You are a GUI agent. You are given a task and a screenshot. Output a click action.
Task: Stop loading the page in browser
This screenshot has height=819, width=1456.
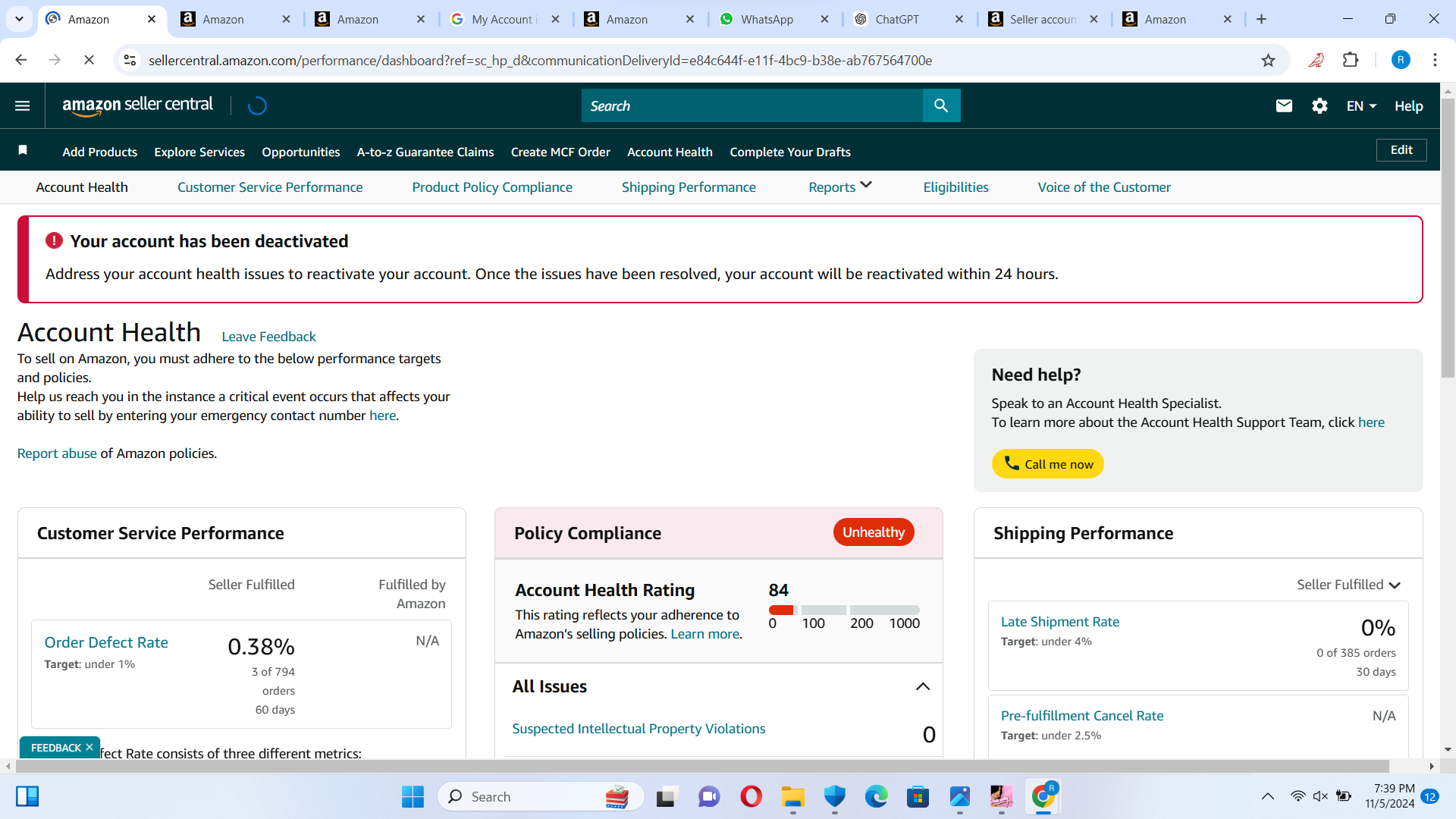click(89, 60)
